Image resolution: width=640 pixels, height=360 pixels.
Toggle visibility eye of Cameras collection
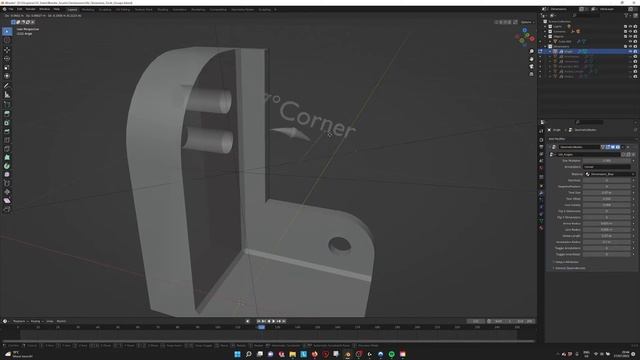click(x=630, y=31)
